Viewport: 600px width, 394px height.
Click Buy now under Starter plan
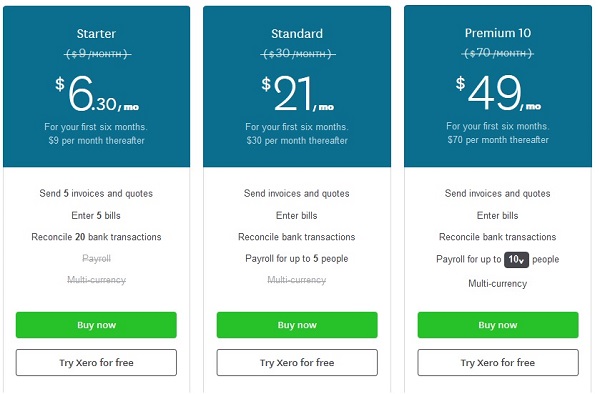96,325
